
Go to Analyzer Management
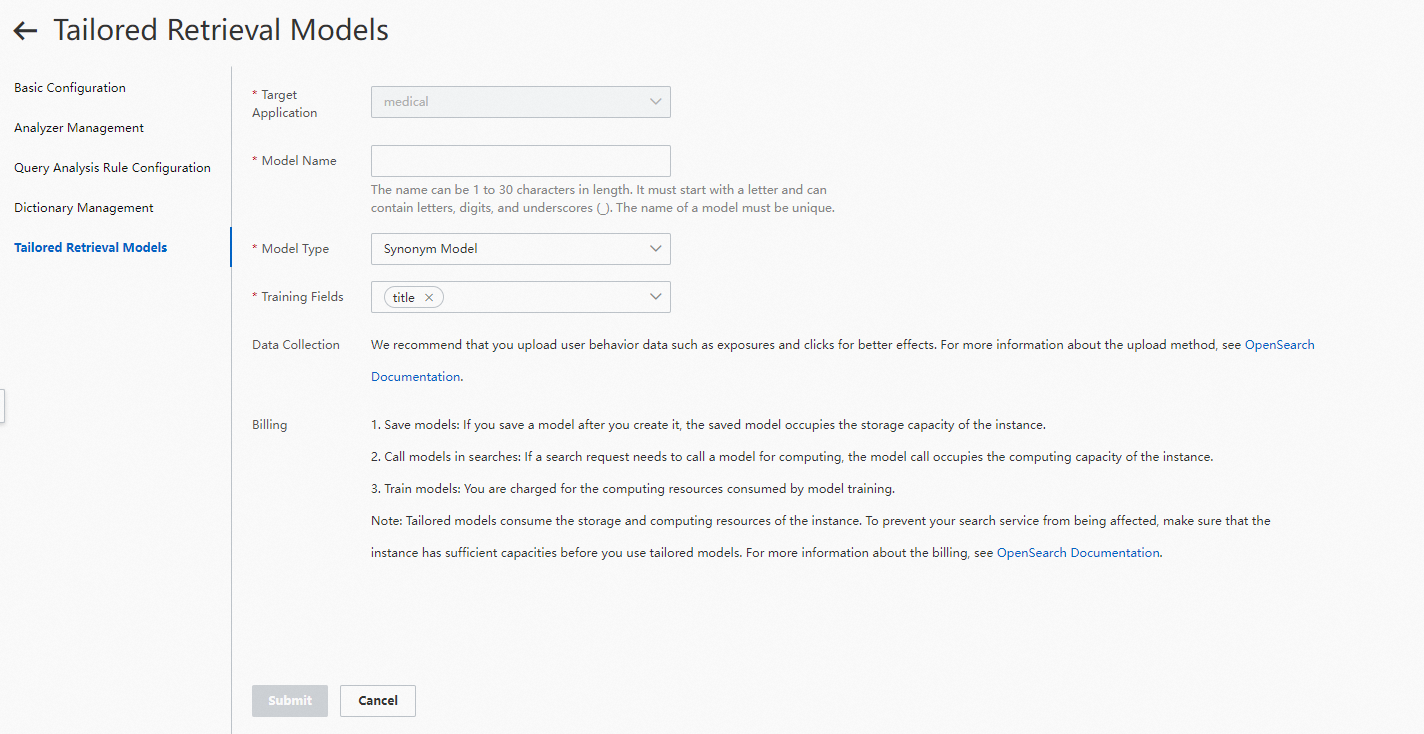point(79,128)
